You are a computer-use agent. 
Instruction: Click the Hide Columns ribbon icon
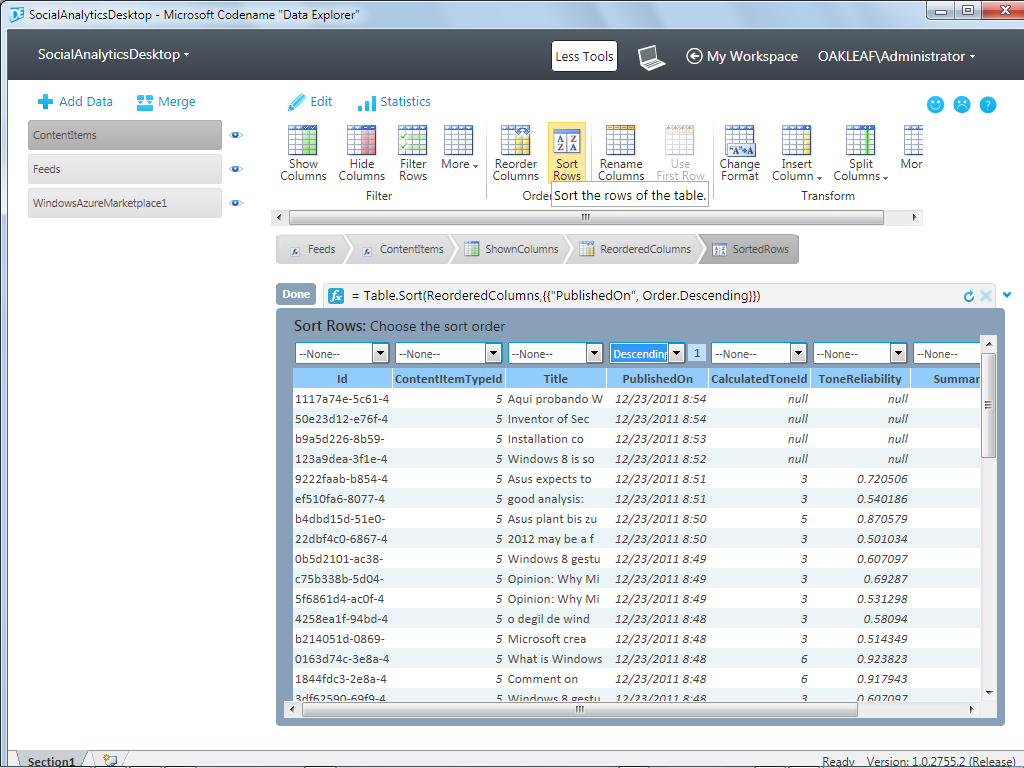coord(362,140)
